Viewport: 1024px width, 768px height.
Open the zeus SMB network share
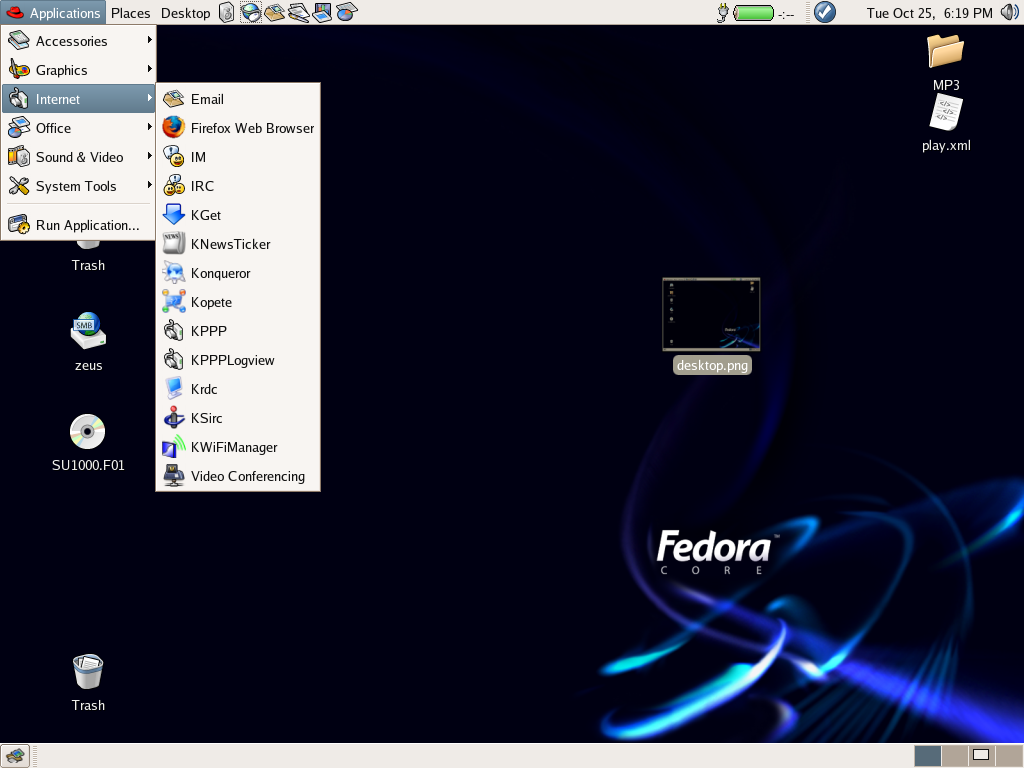(88, 330)
